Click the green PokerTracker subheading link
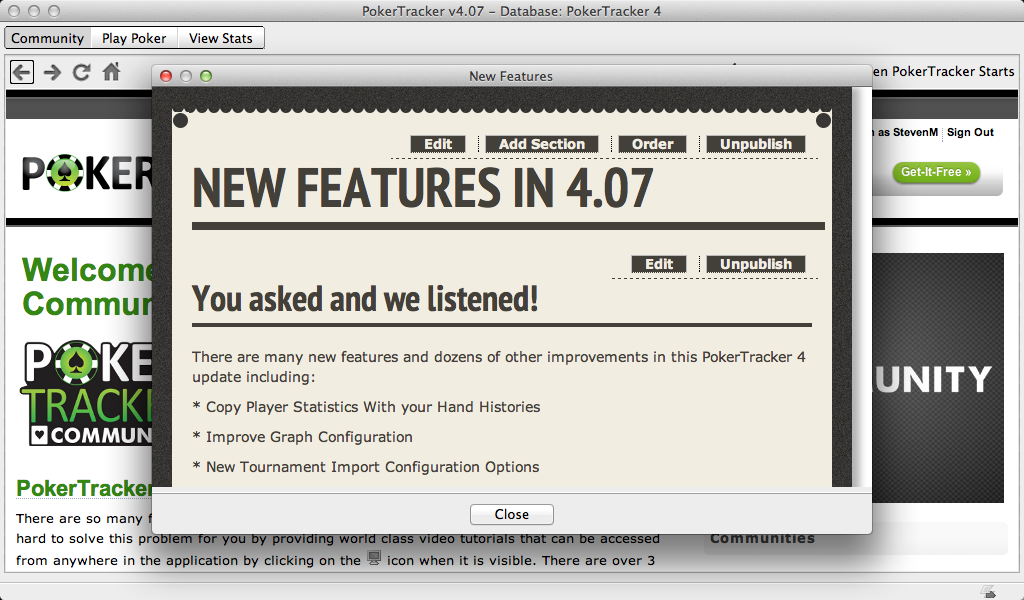 click(x=84, y=488)
